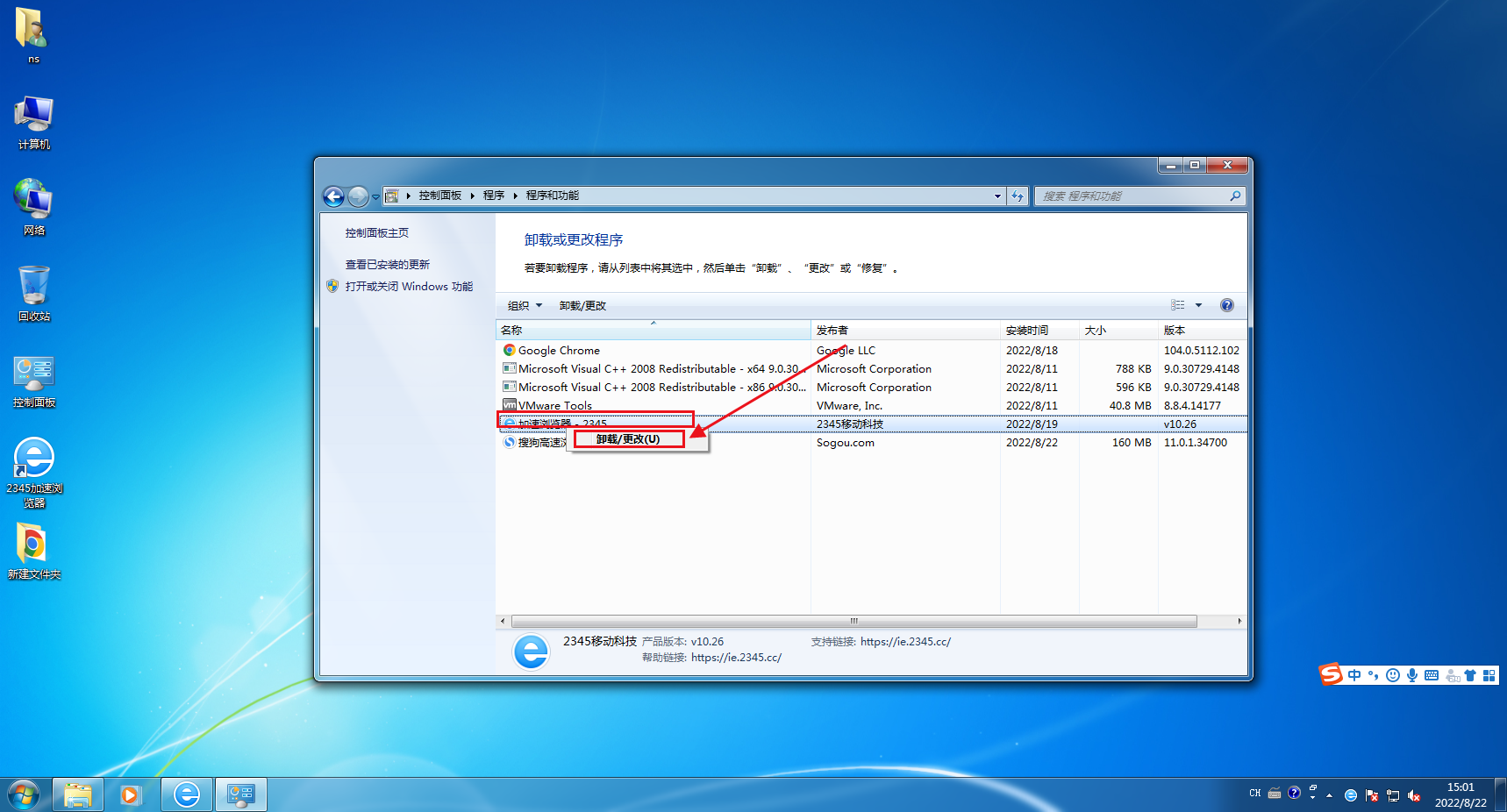Screen dimensions: 1507x812
Task: Expand the view options dropdown arrow
Action: tap(1198, 305)
